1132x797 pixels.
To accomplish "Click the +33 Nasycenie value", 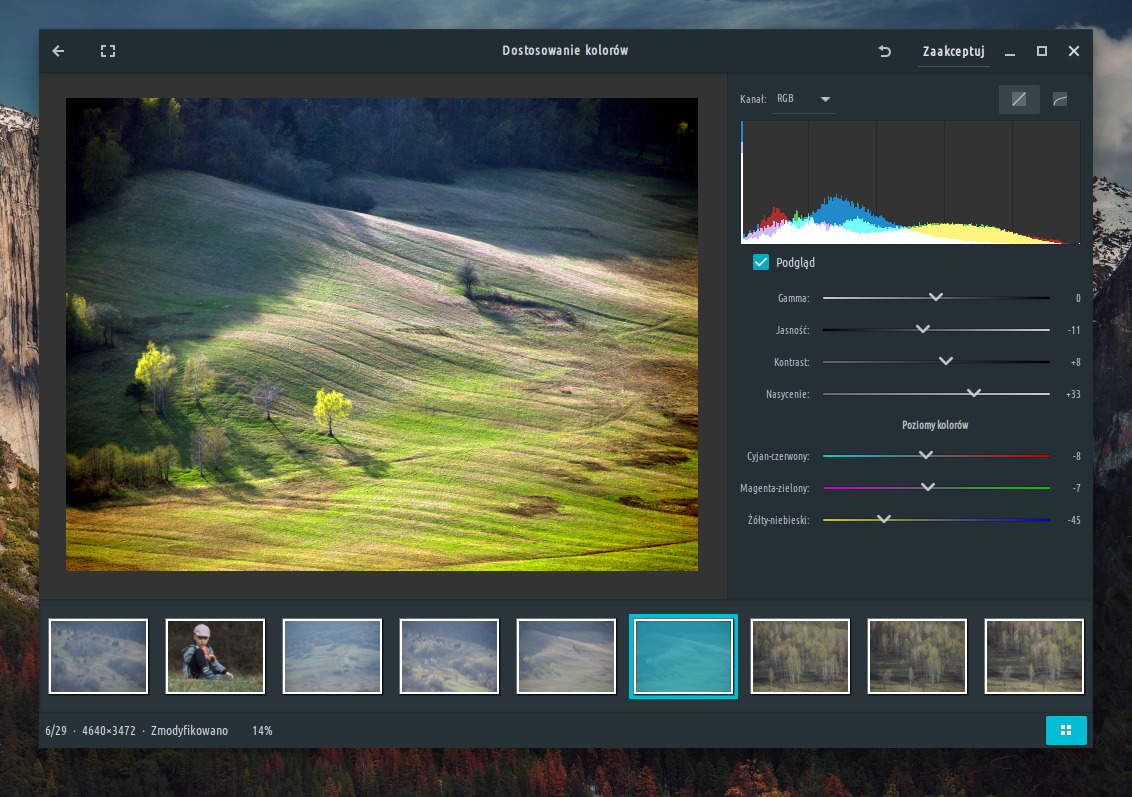I will (x=1074, y=394).
